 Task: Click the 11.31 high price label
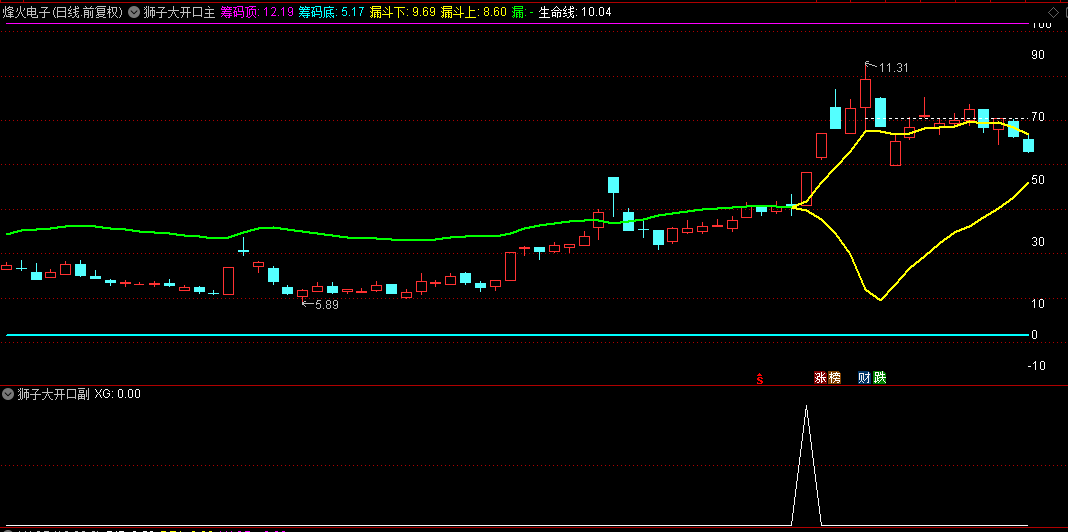[x=894, y=67]
